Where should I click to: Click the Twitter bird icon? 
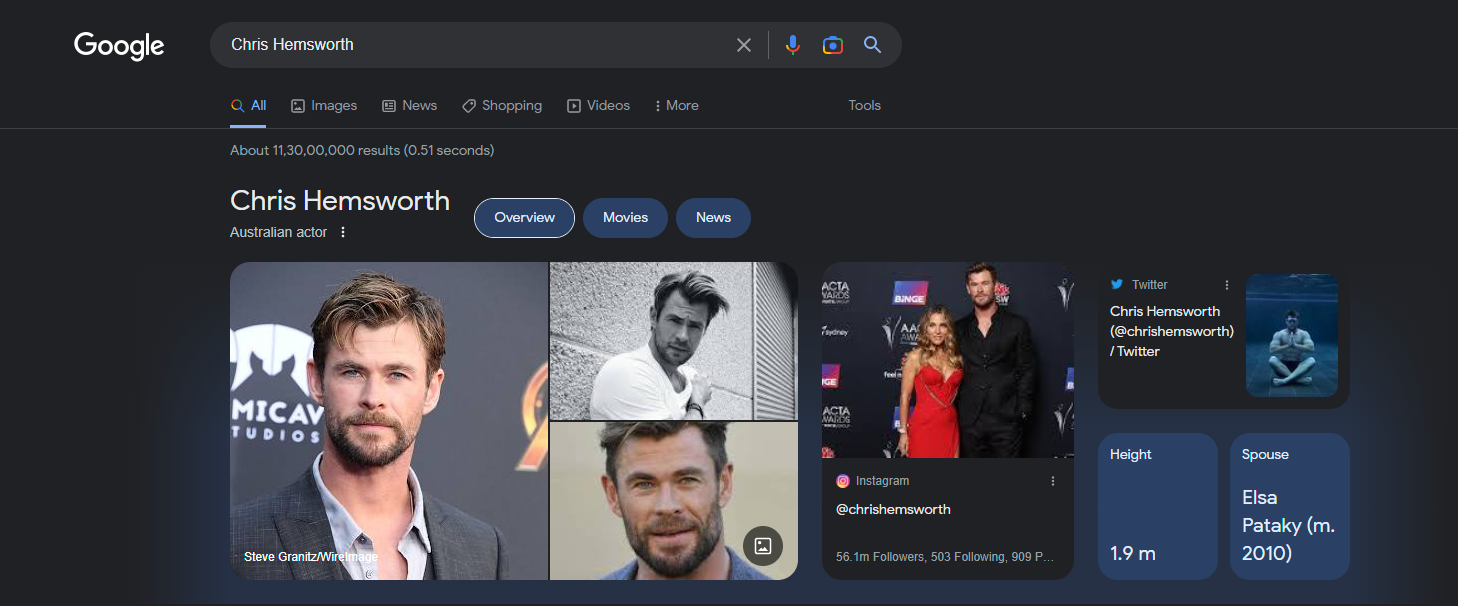point(1117,285)
